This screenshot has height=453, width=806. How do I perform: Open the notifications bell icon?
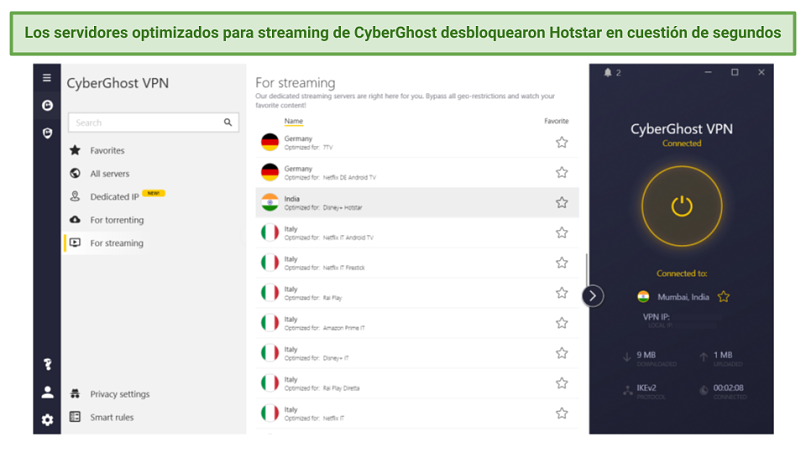coord(608,73)
